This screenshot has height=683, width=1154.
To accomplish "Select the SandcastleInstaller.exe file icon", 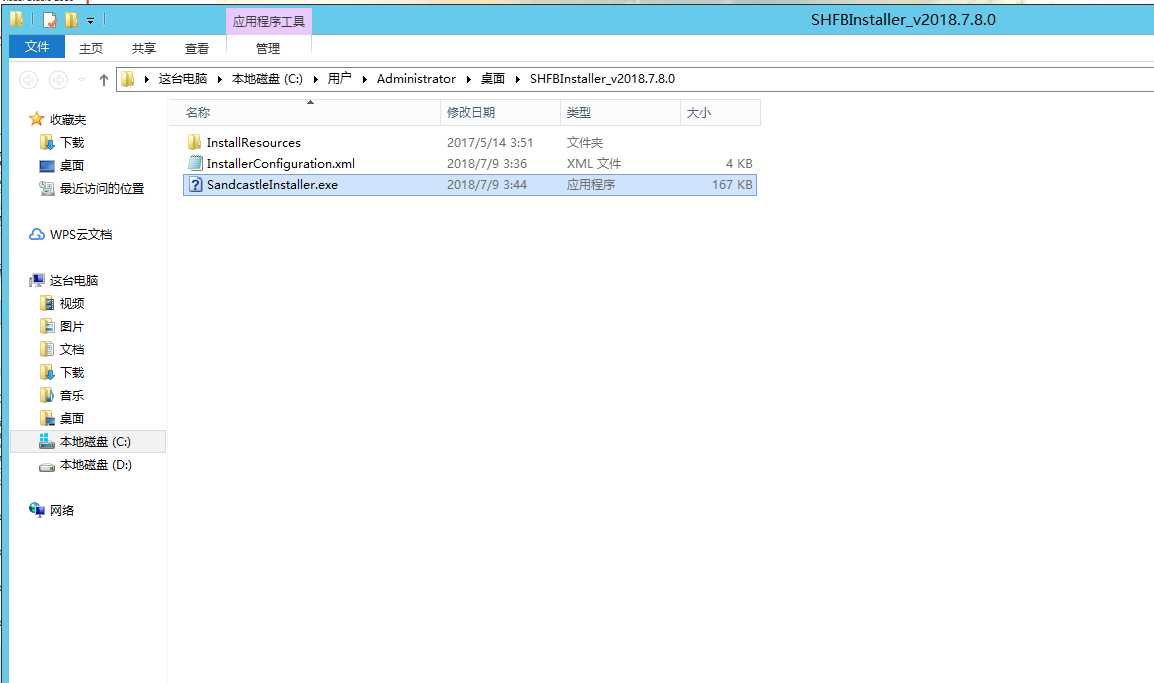I will coord(195,185).
